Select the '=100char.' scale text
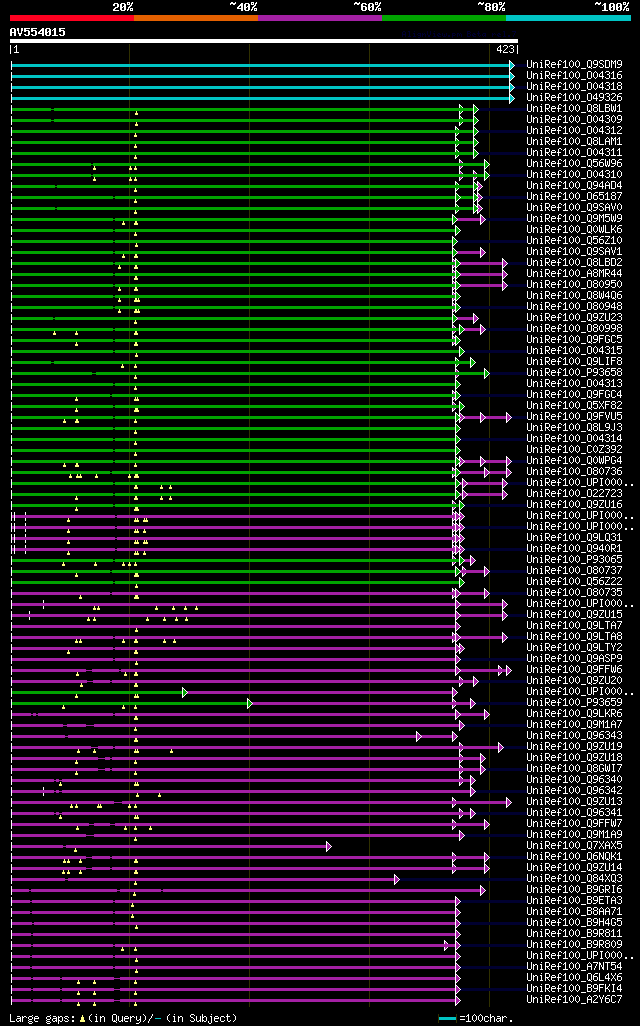Viewport: 640px width, 1026px height. (x=486, y=1018)
